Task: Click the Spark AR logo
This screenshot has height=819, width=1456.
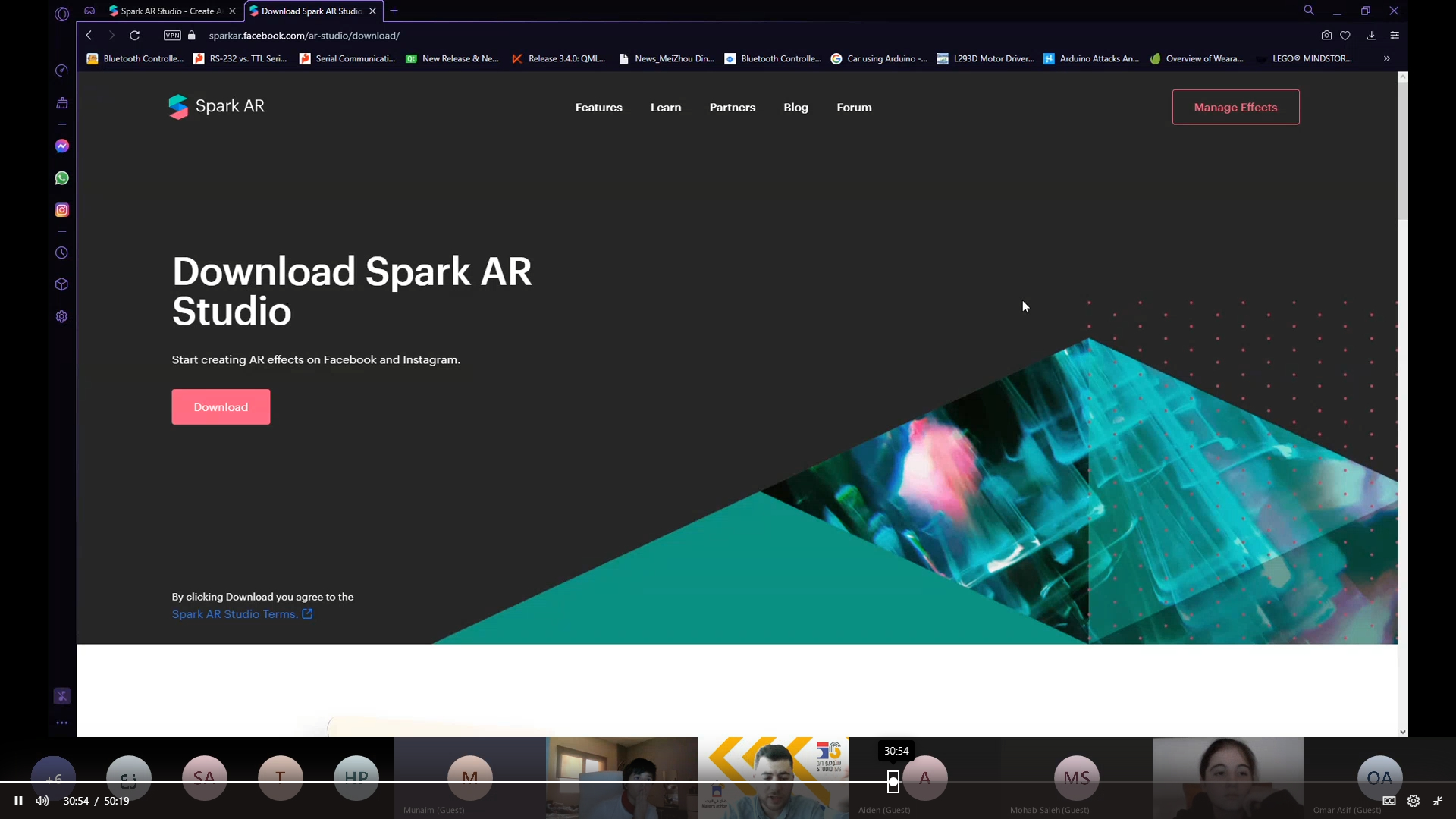Action: pyautogui.click(x=216, y=107)
